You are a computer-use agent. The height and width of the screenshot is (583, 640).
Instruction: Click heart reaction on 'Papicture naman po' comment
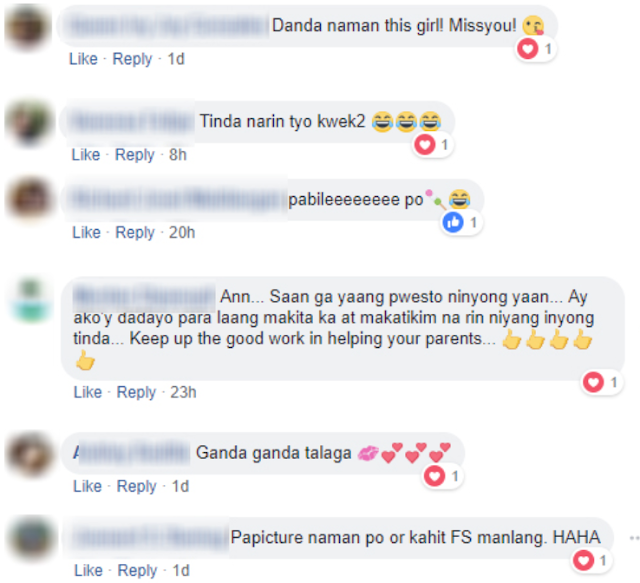click(x=583, y=561)
